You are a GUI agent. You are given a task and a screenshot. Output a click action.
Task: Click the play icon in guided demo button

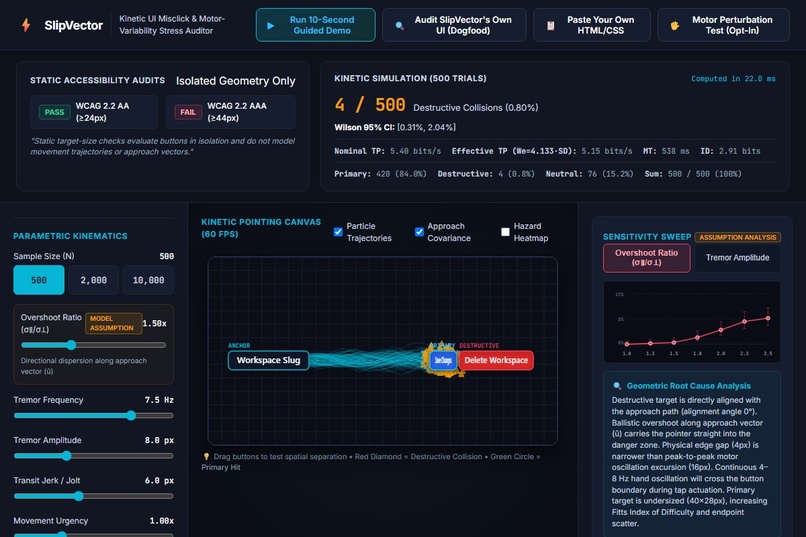270,25
